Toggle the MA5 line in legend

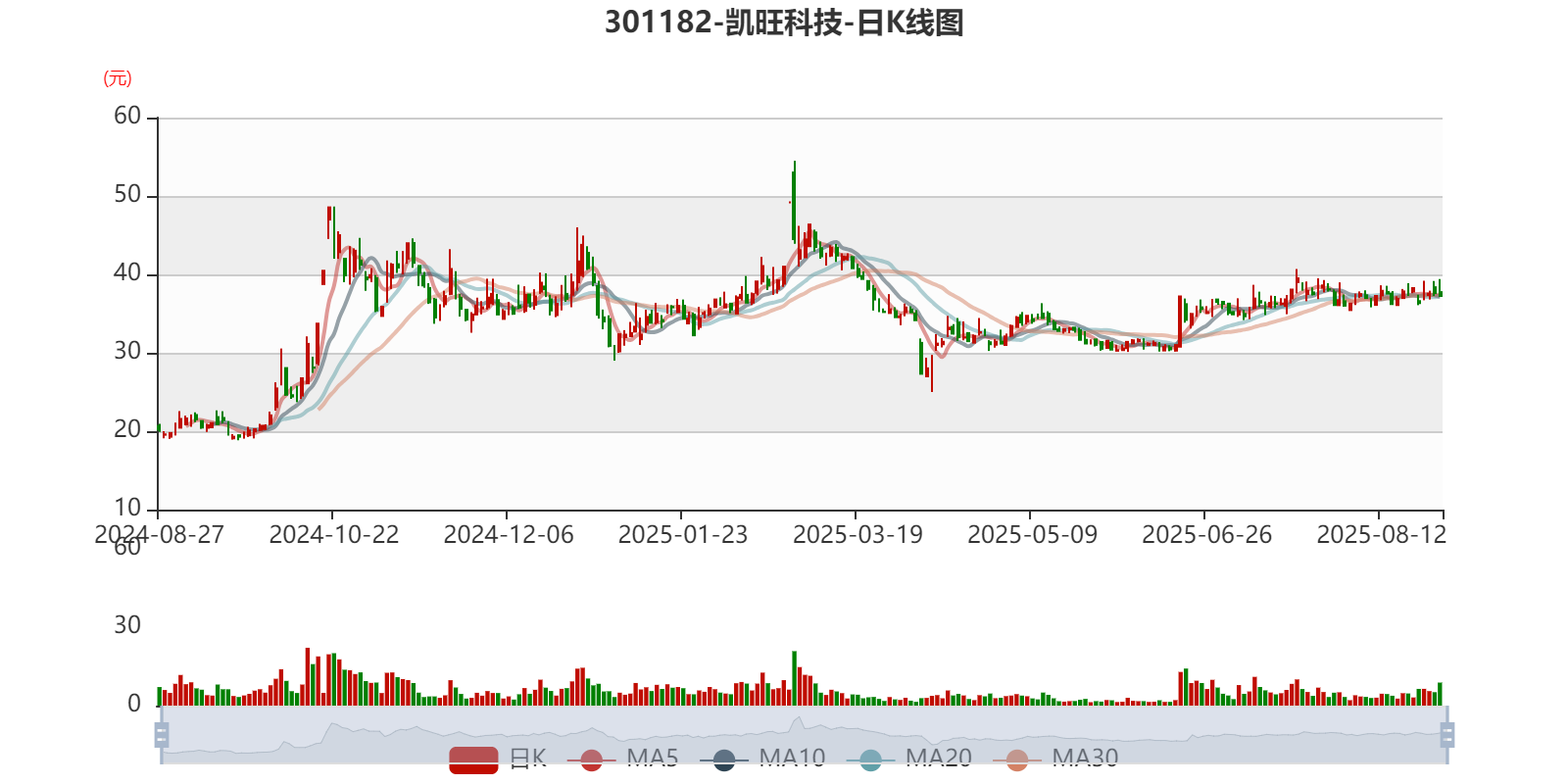pyautogui.click(x=623, y=759)
